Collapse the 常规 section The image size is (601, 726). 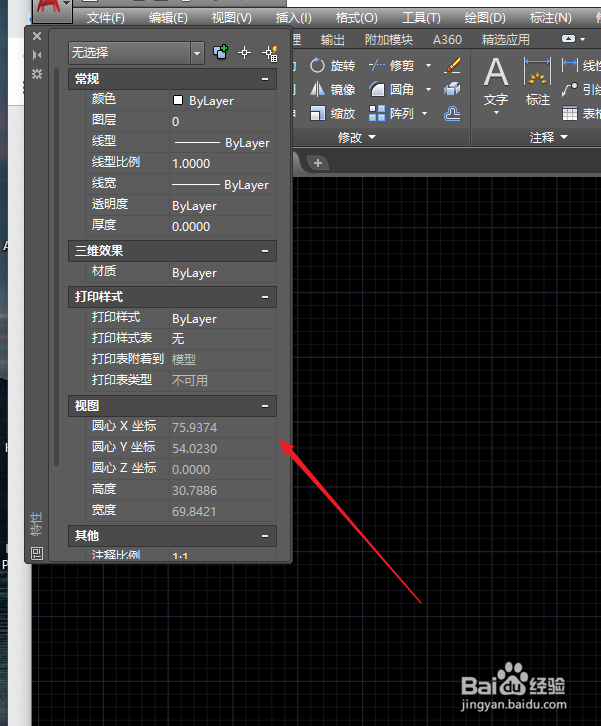[x=265, y=79]
